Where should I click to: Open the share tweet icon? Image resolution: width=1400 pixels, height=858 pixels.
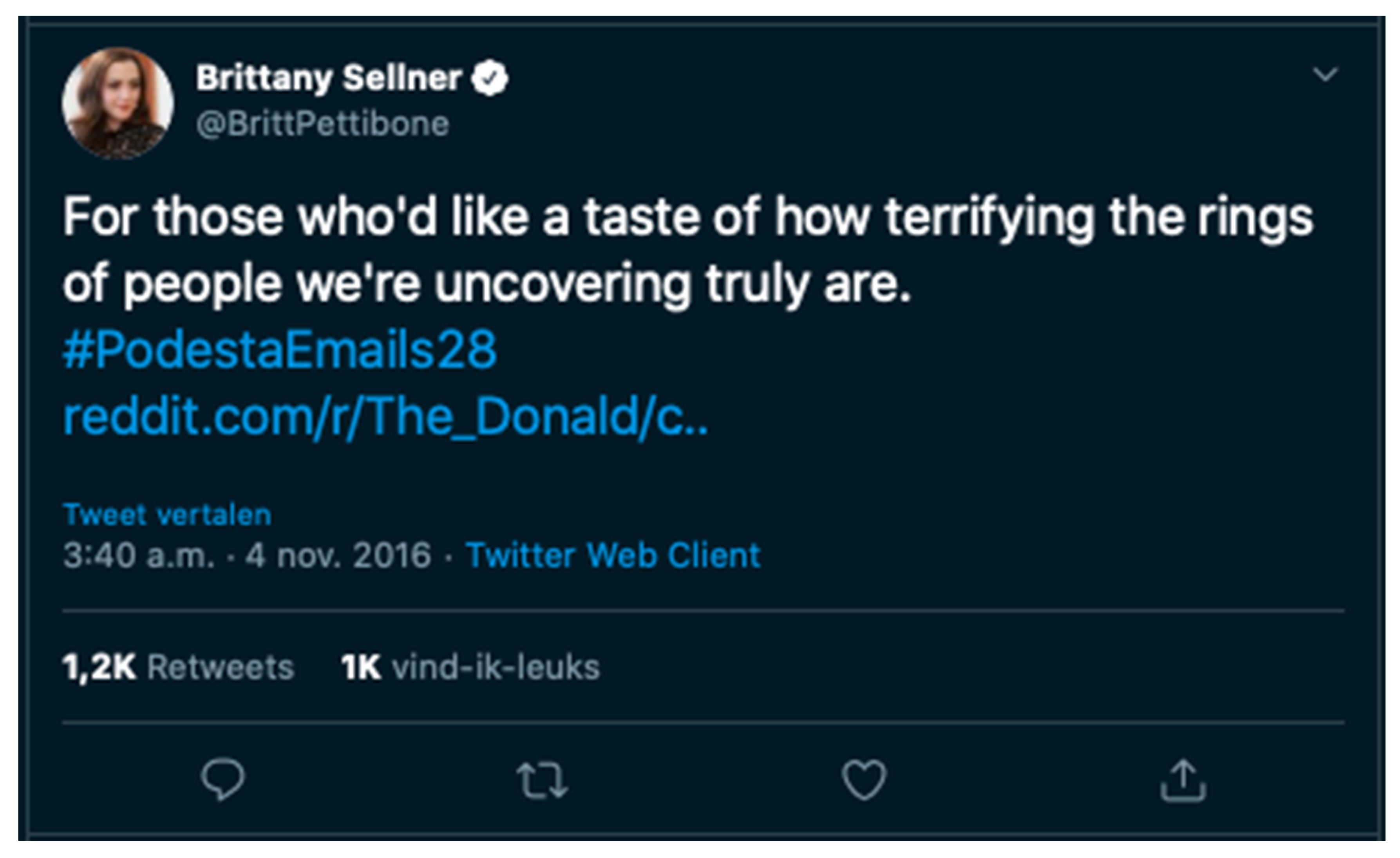1183,781
